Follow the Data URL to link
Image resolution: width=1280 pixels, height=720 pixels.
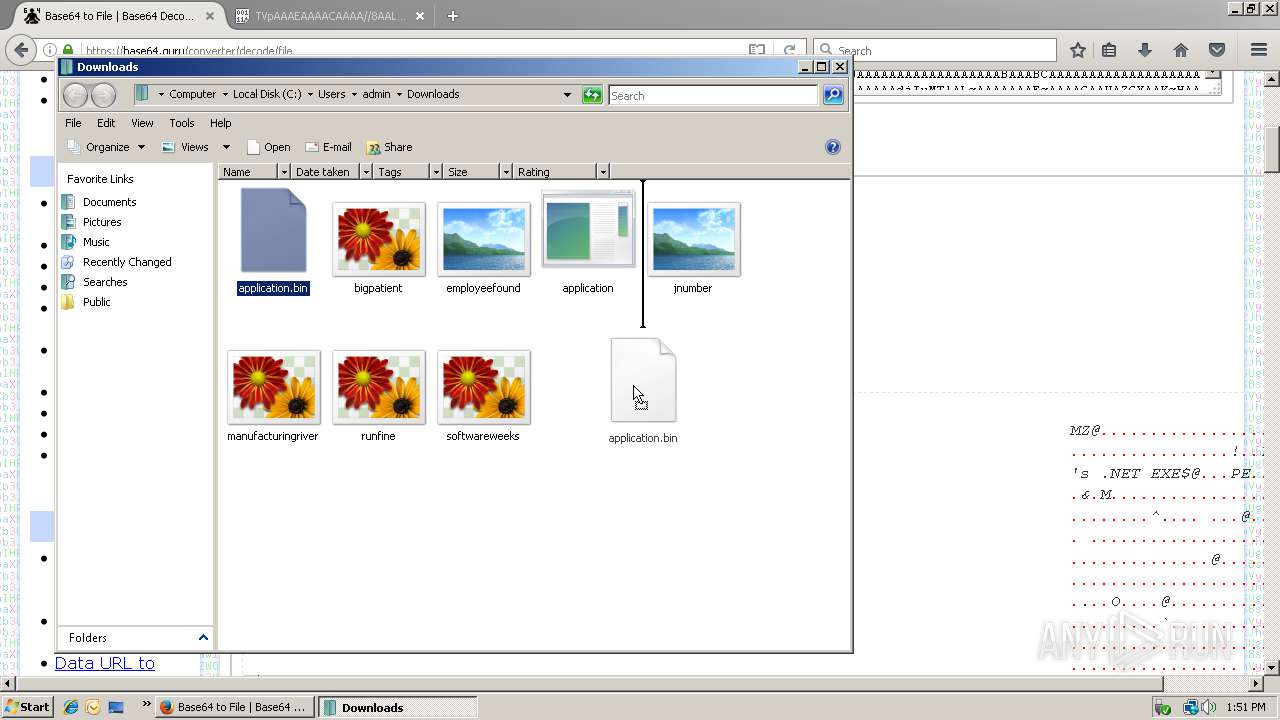click(x=104, y=663)
